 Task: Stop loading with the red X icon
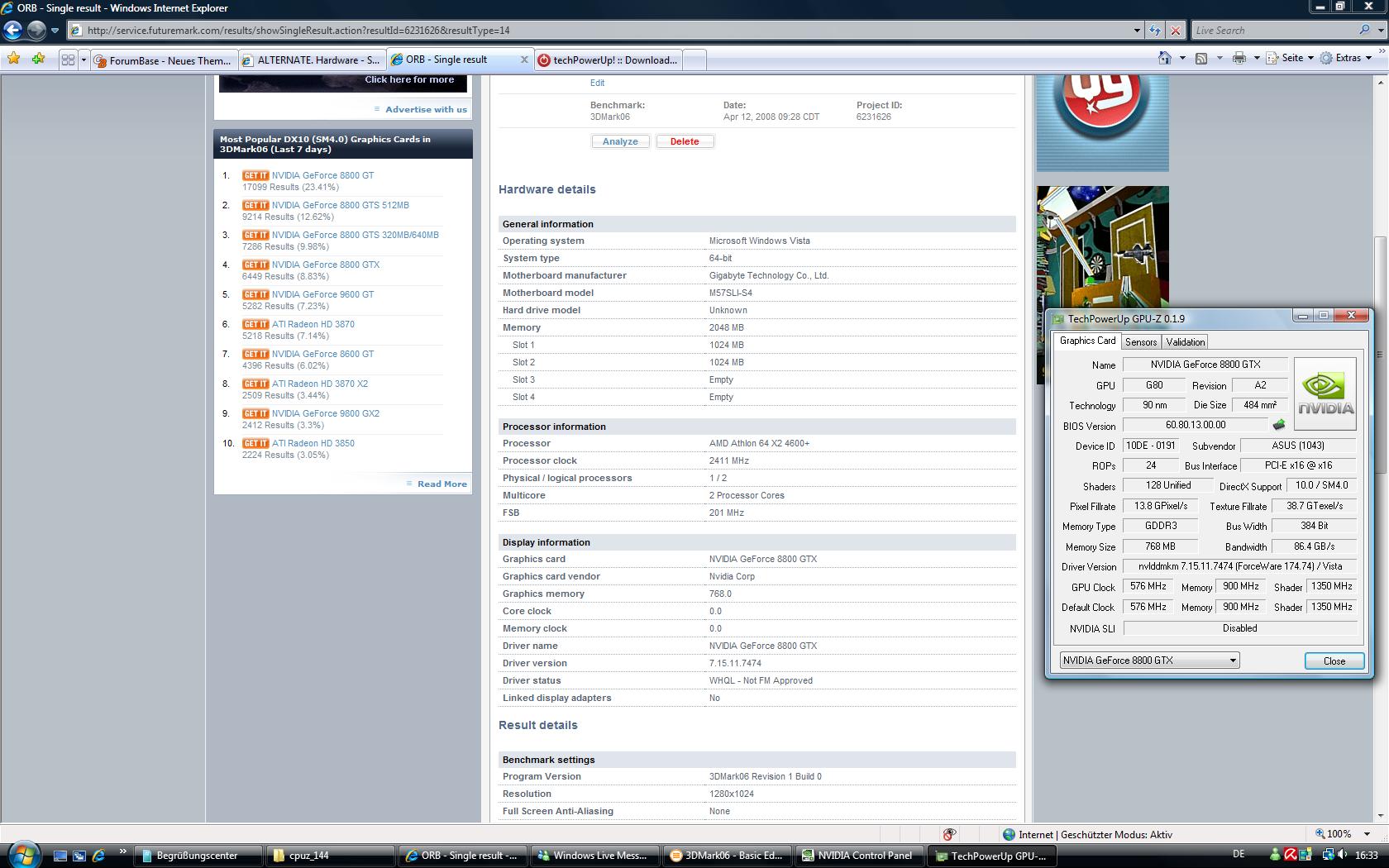1175,31
